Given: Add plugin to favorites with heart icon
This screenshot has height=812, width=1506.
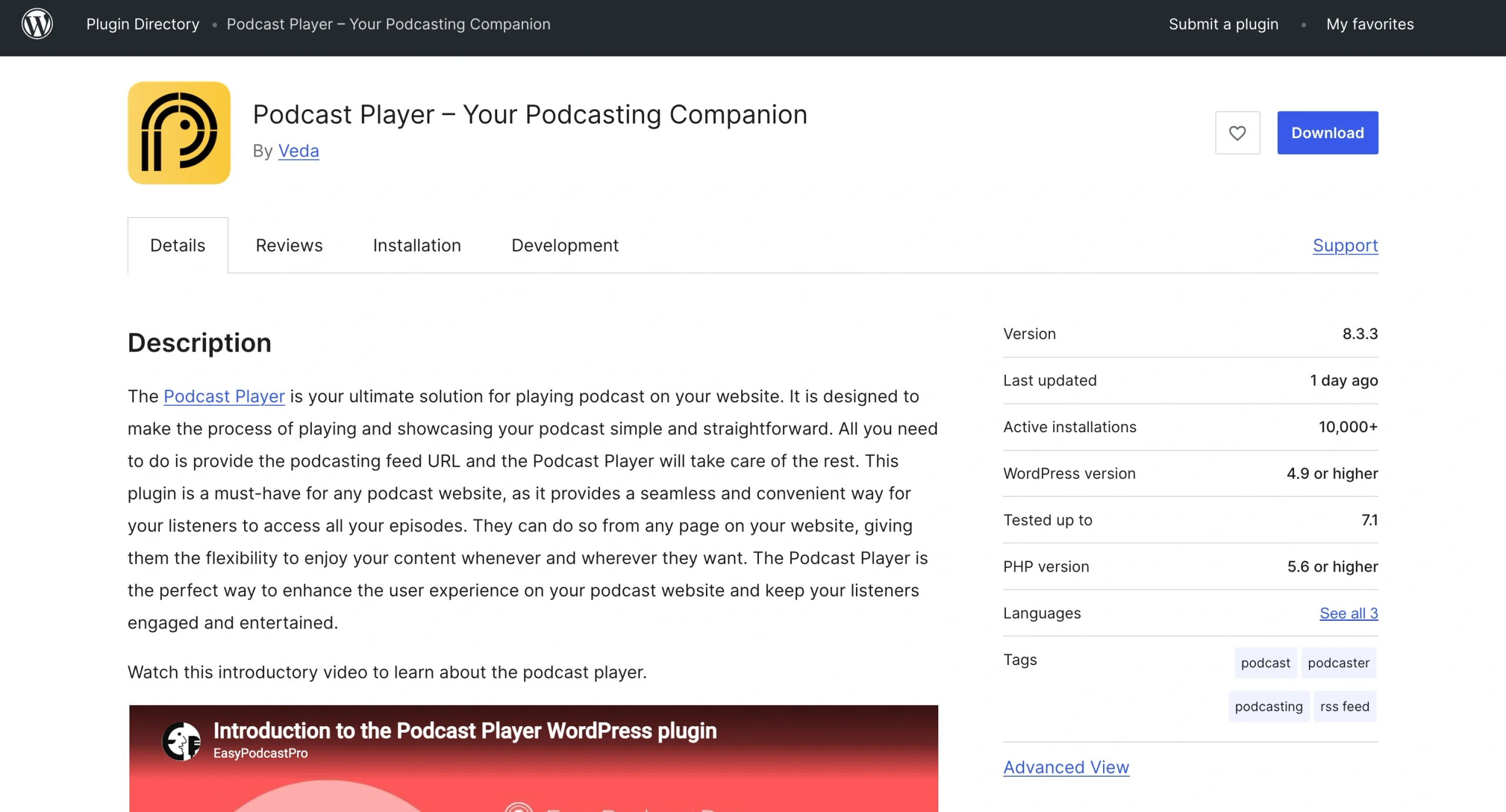Looking at the screenshot, I should point(1238,133).
